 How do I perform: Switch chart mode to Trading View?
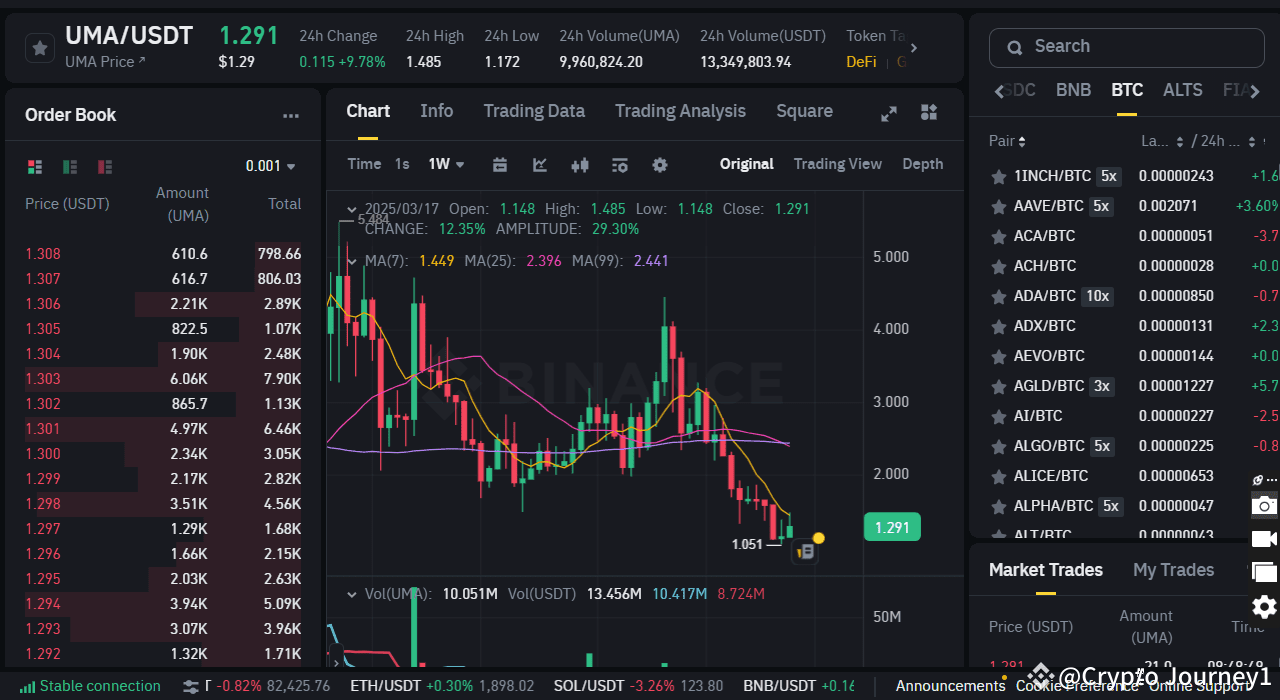click(x=838, y=163)
